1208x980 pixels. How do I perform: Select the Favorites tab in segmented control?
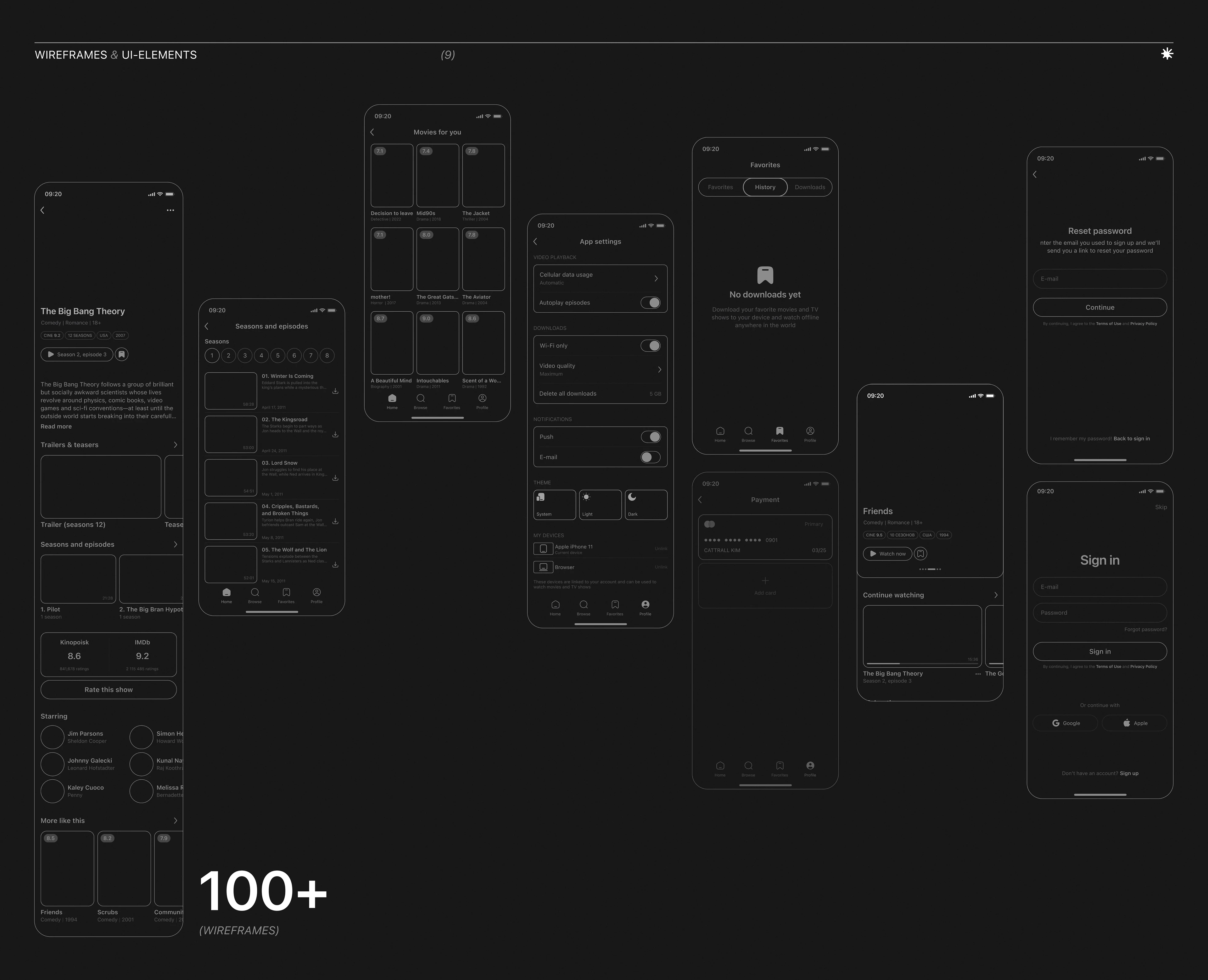coord(720,187)
